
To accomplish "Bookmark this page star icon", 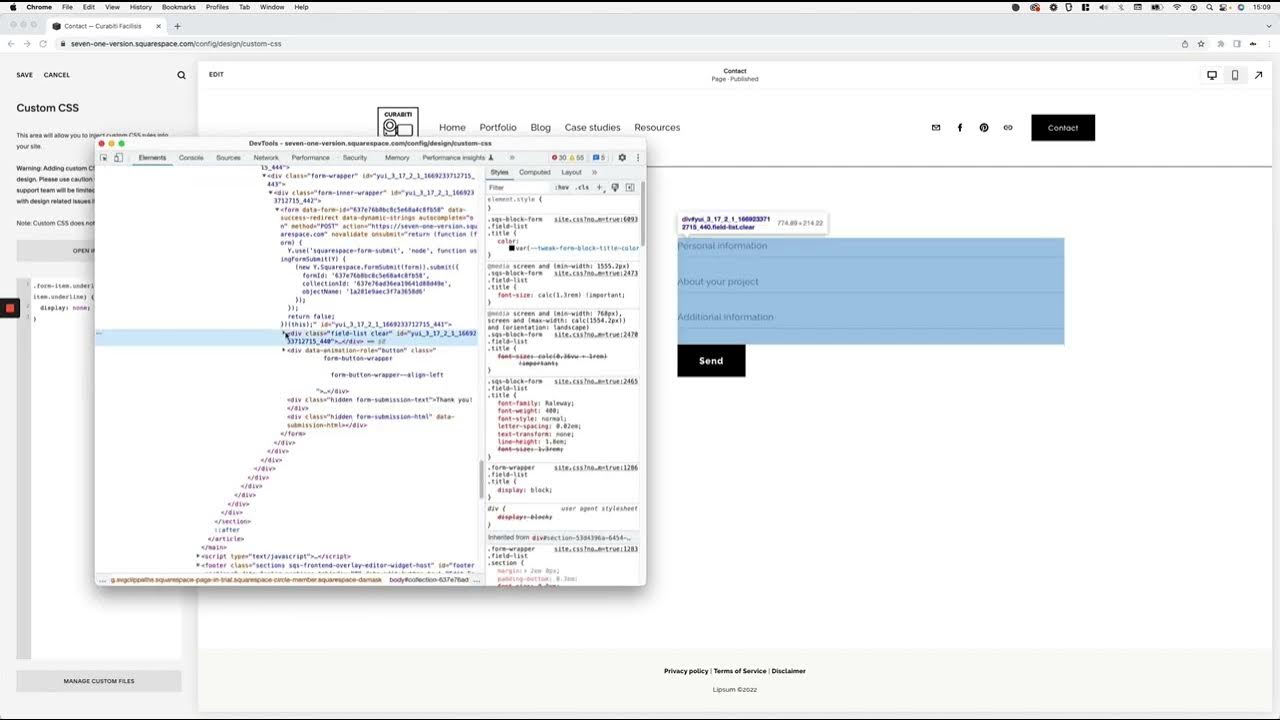I will click(1202, 44).
